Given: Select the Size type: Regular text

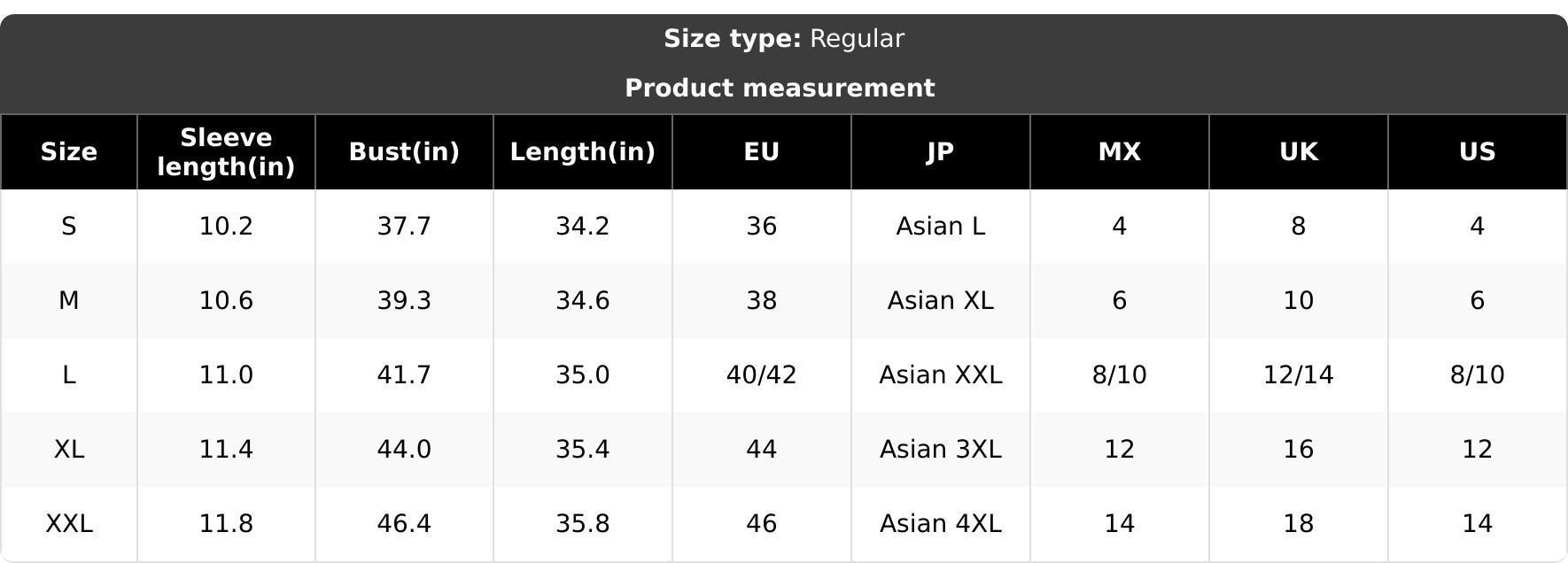Looking at the screenshot, I should click(x=784, y=39).
